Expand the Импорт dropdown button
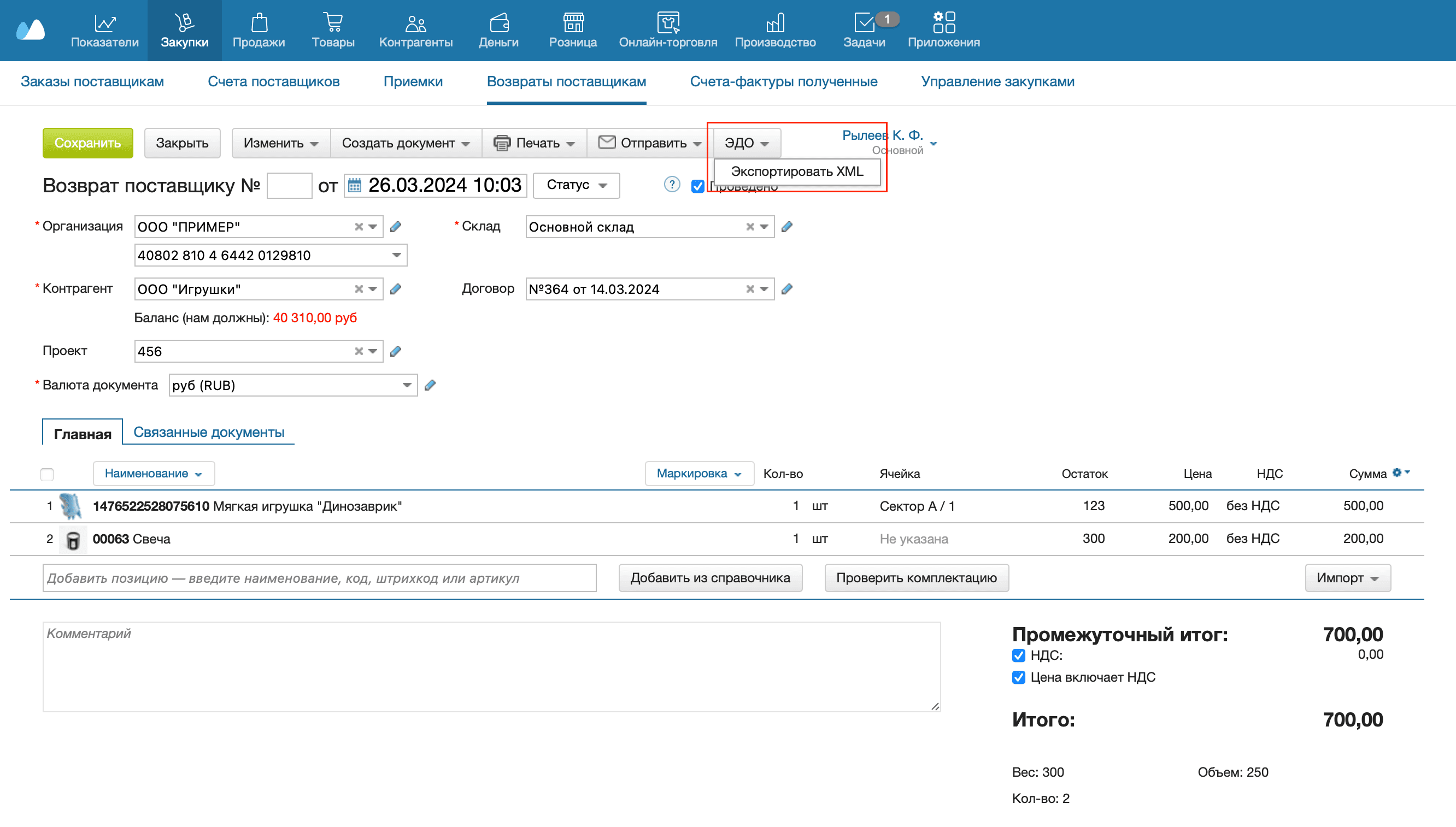 tap(1347, 578)
